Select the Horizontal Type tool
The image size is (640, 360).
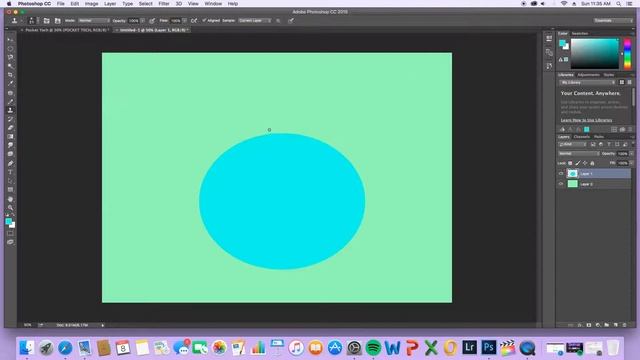tap(10, 172)
